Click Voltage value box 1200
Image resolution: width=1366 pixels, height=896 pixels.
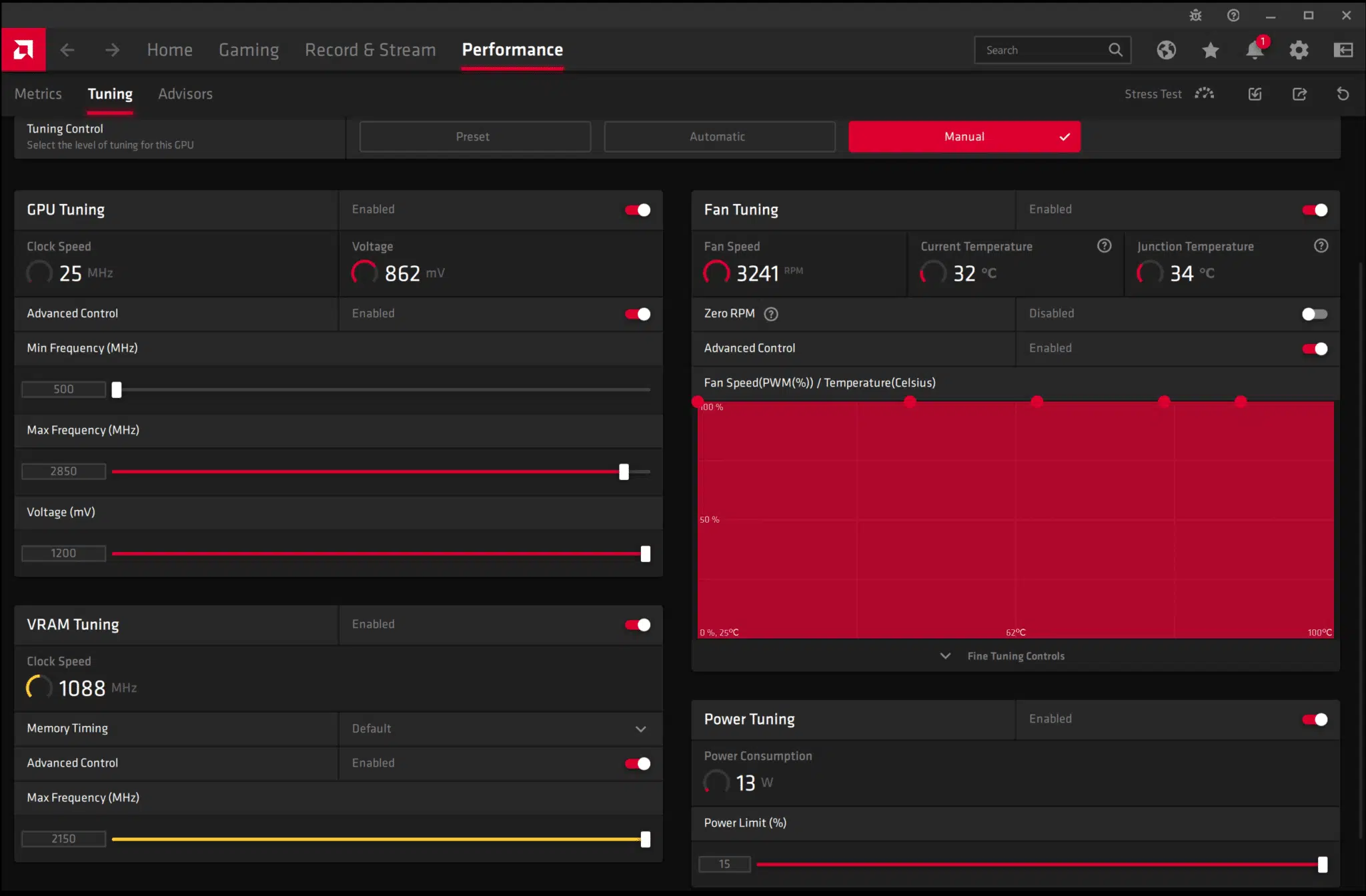pyautogui.click(x=63, y=553)
